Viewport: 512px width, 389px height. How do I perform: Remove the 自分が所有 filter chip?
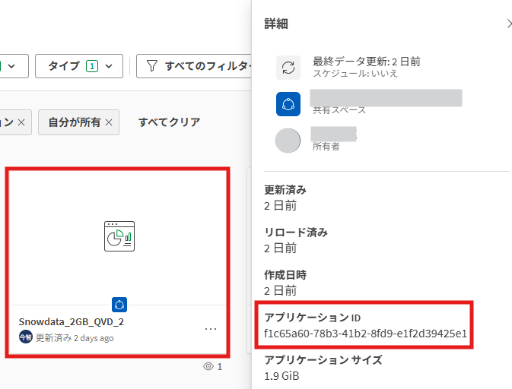pos(109,122)
